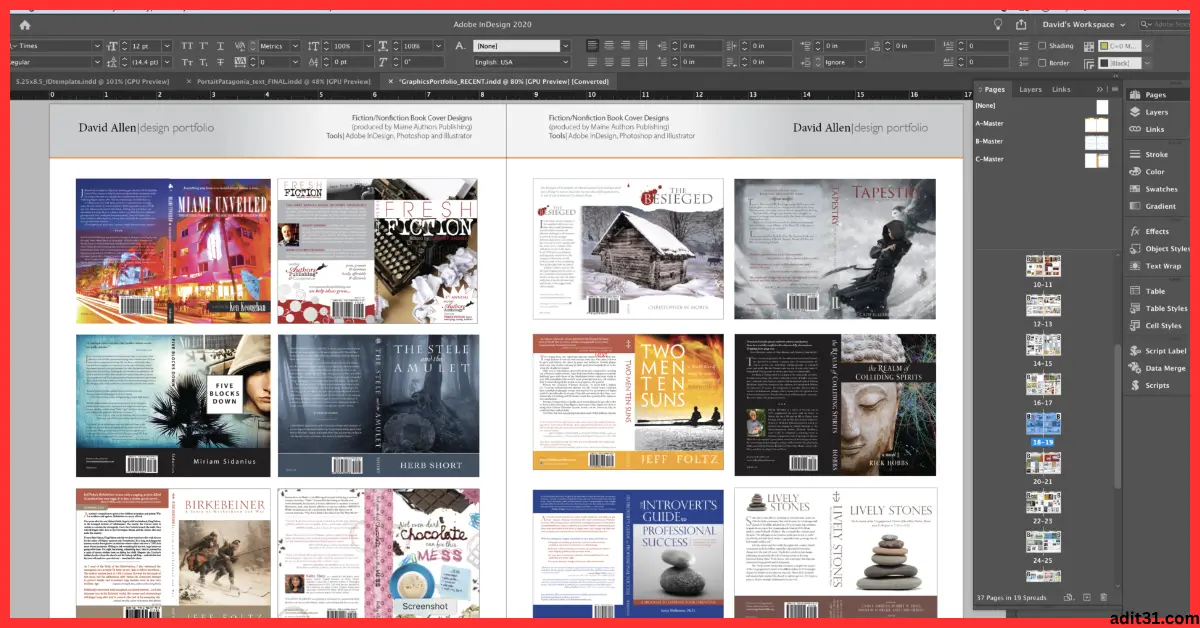Click the Edit page size icon

(1068, 597)
